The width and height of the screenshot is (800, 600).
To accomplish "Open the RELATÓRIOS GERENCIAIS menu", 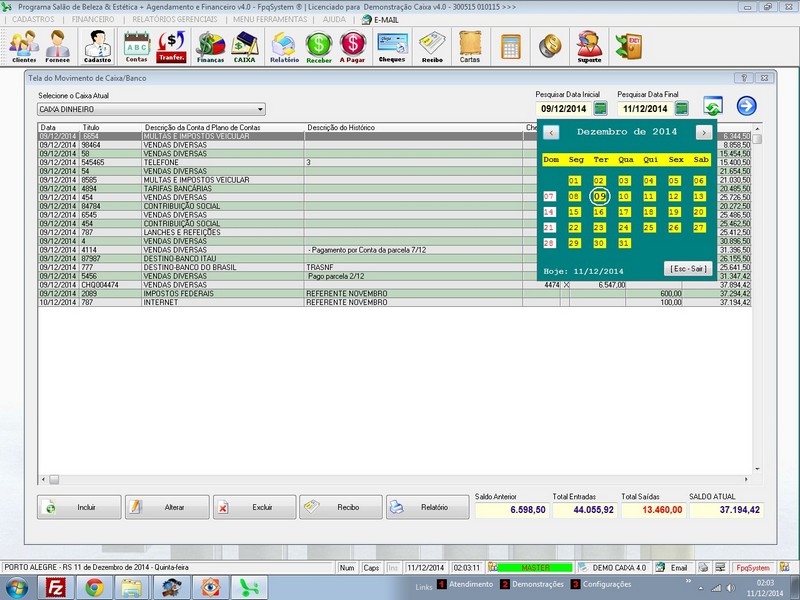I will (174, 19).
